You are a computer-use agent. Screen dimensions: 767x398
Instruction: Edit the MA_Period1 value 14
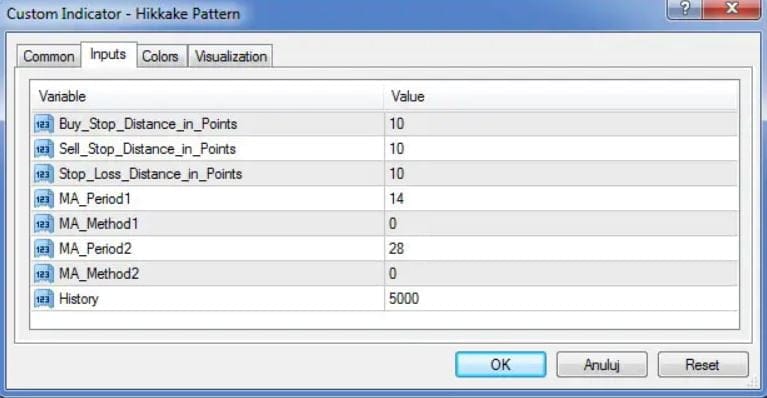(x=561, y=199)
